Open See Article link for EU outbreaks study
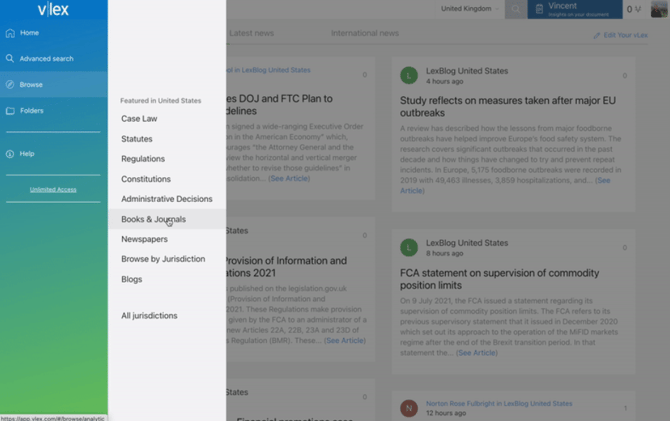 (x=505, y=185)
